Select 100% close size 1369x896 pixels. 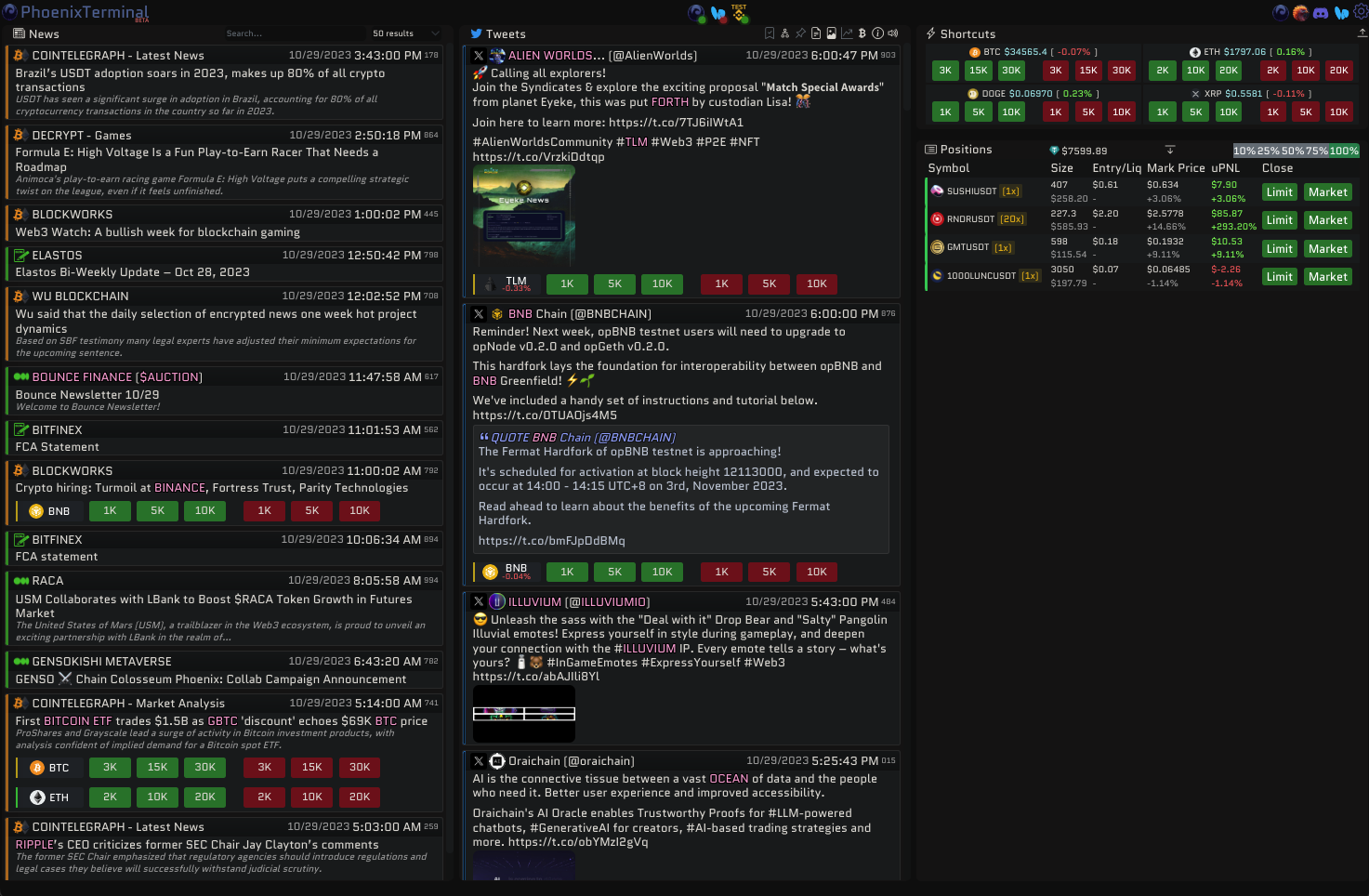(x=1344, y=151)
